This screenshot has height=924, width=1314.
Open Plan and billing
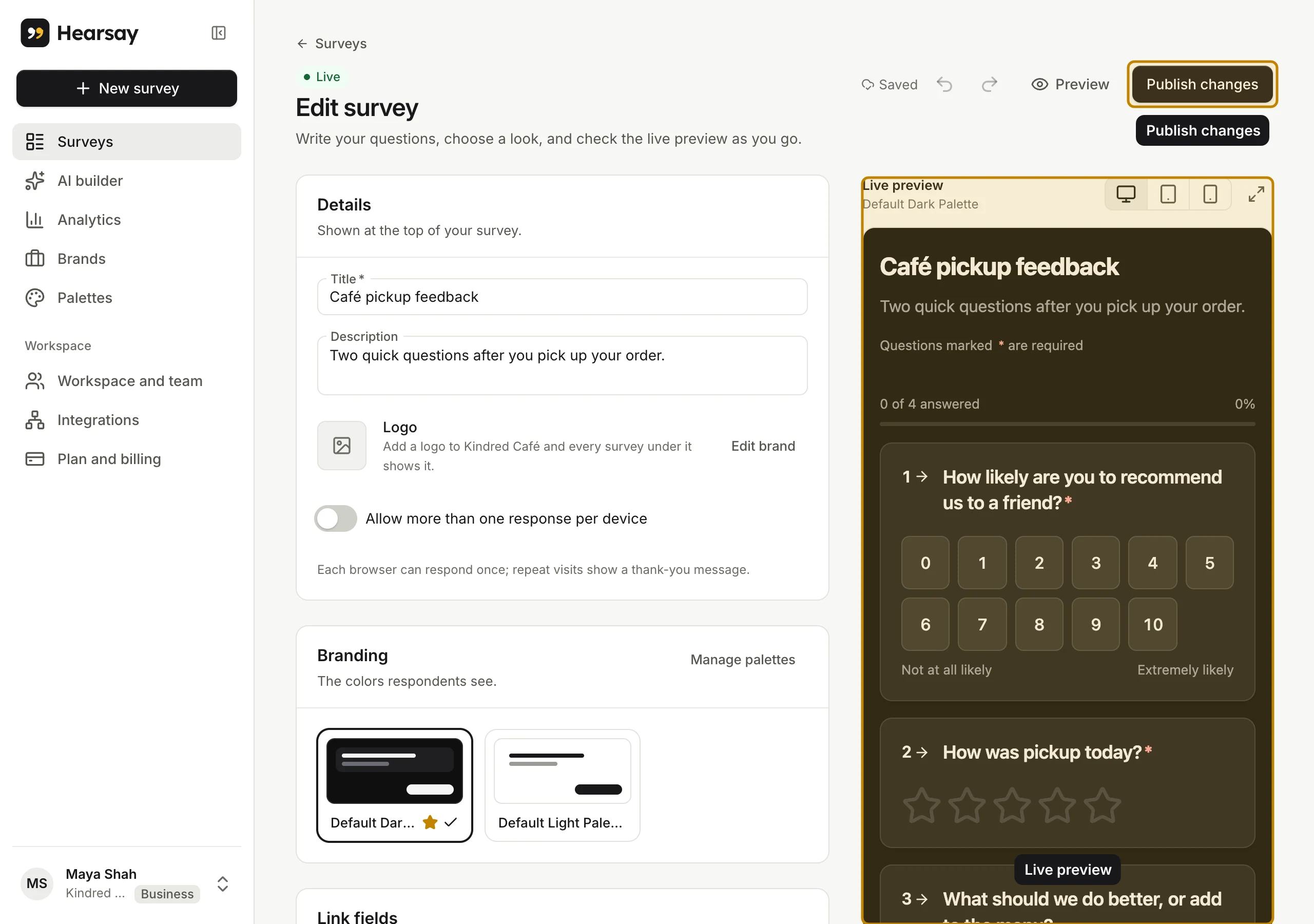tap(126, 458)
